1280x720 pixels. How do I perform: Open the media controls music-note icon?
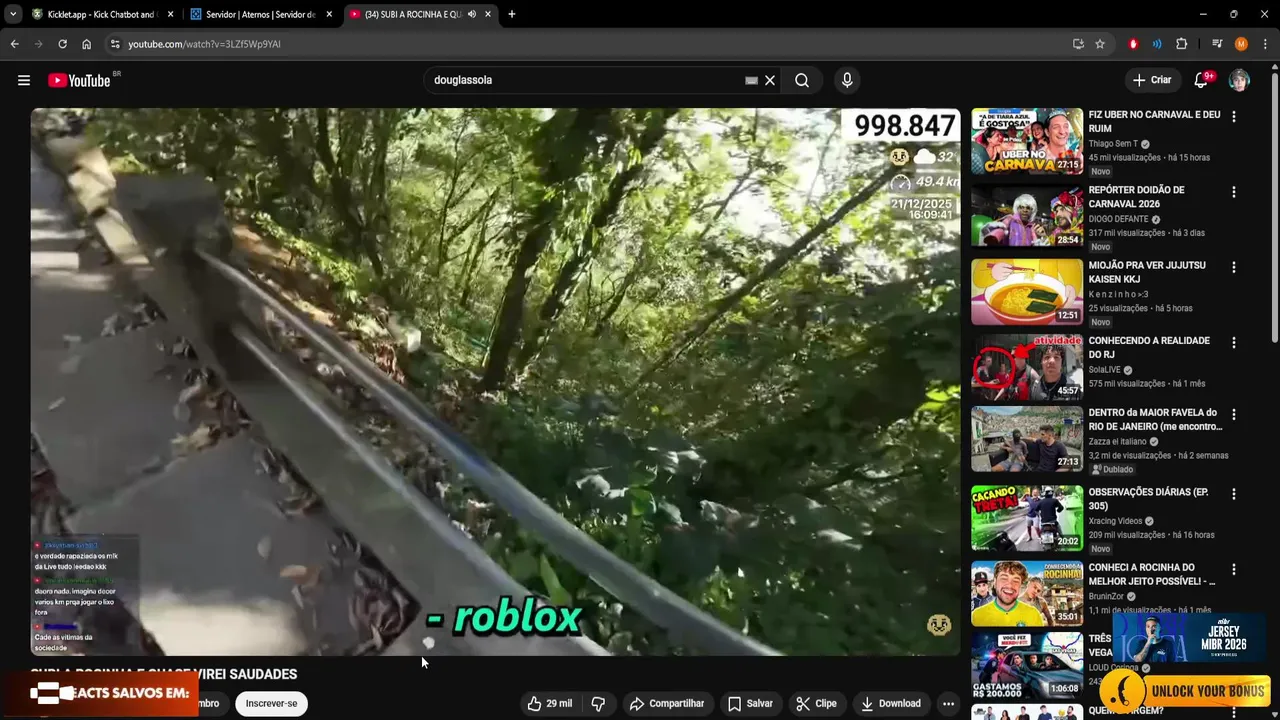point(1217,44)
